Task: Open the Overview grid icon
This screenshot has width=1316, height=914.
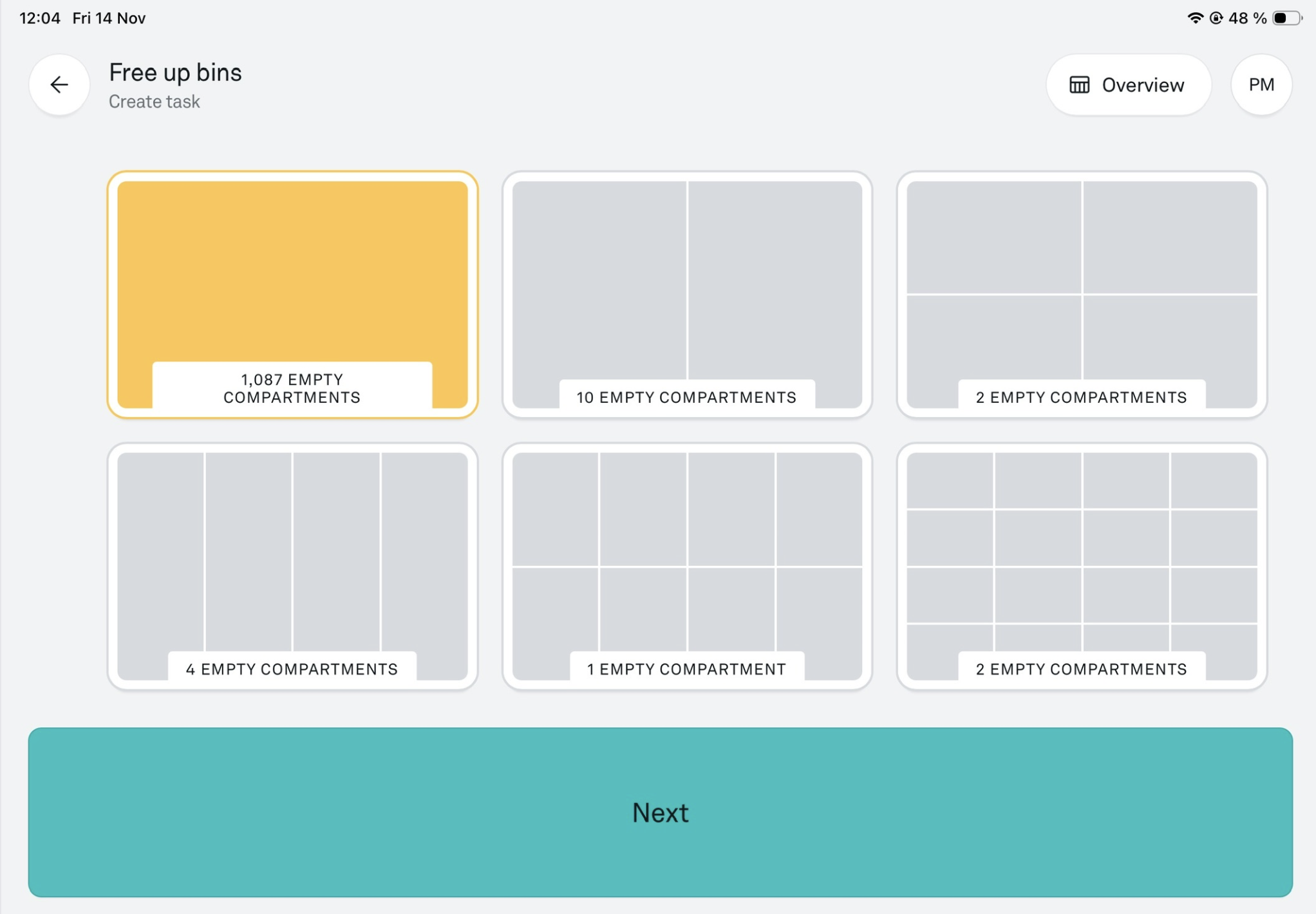Action: click(x=1079, y=84)
